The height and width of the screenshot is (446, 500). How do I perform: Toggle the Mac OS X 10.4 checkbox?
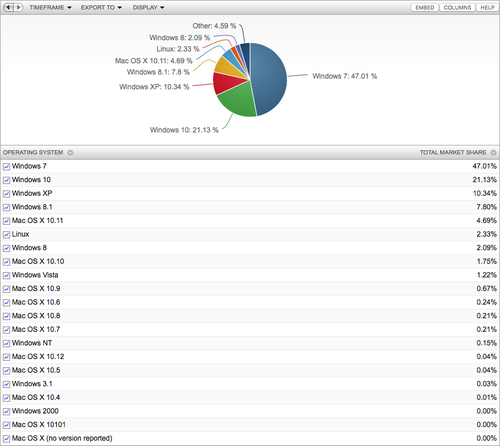point(6,398)
